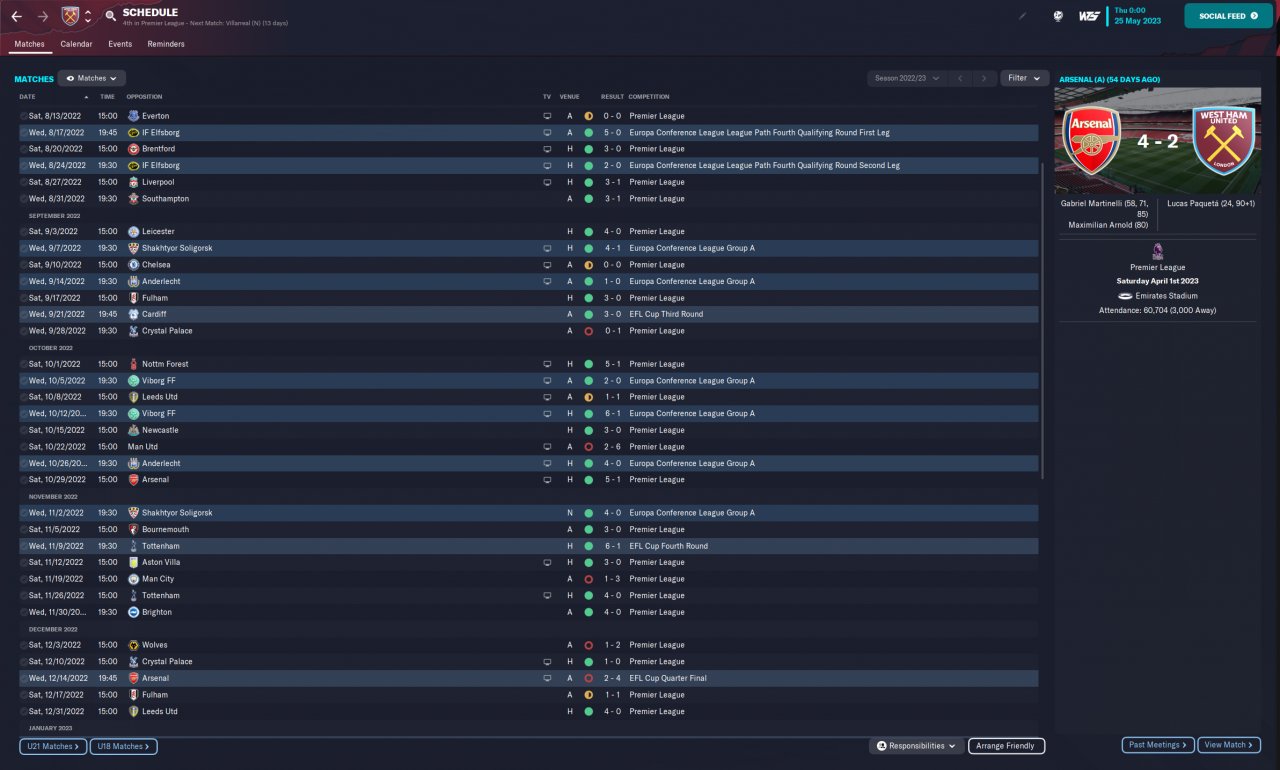Toggle the selection circle for Brentford 8/20/2022
Screen dimensions: 1280x770
[23, 149]
